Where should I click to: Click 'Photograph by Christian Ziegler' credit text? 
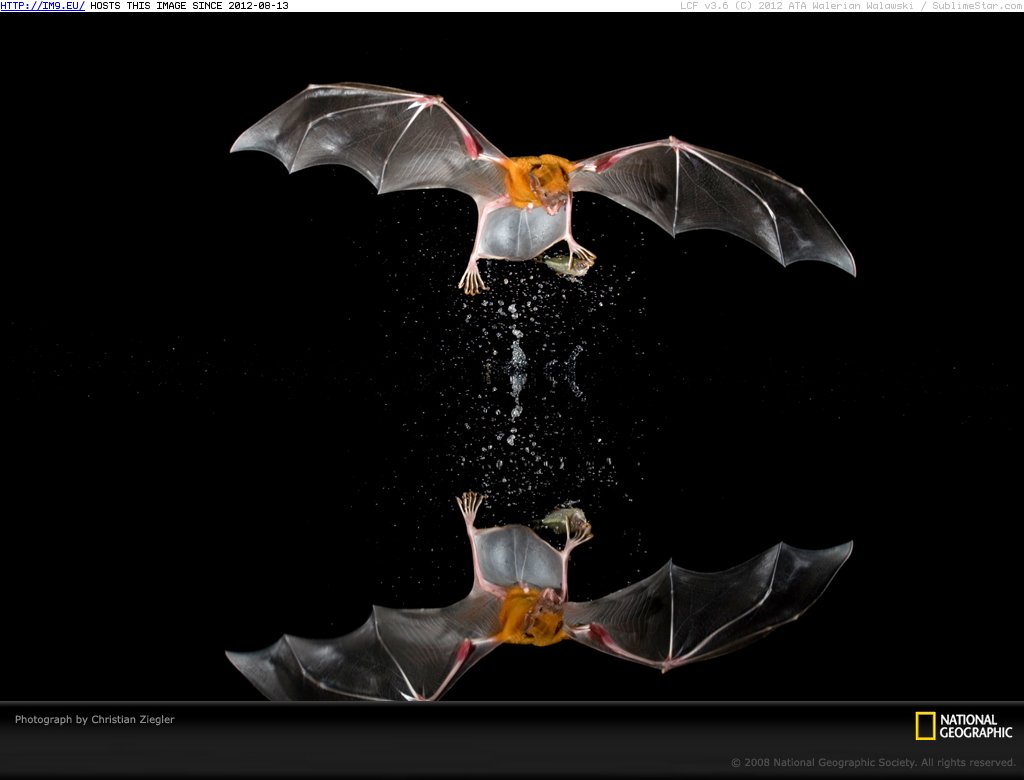pyautogui.click(x=95, y=719)
